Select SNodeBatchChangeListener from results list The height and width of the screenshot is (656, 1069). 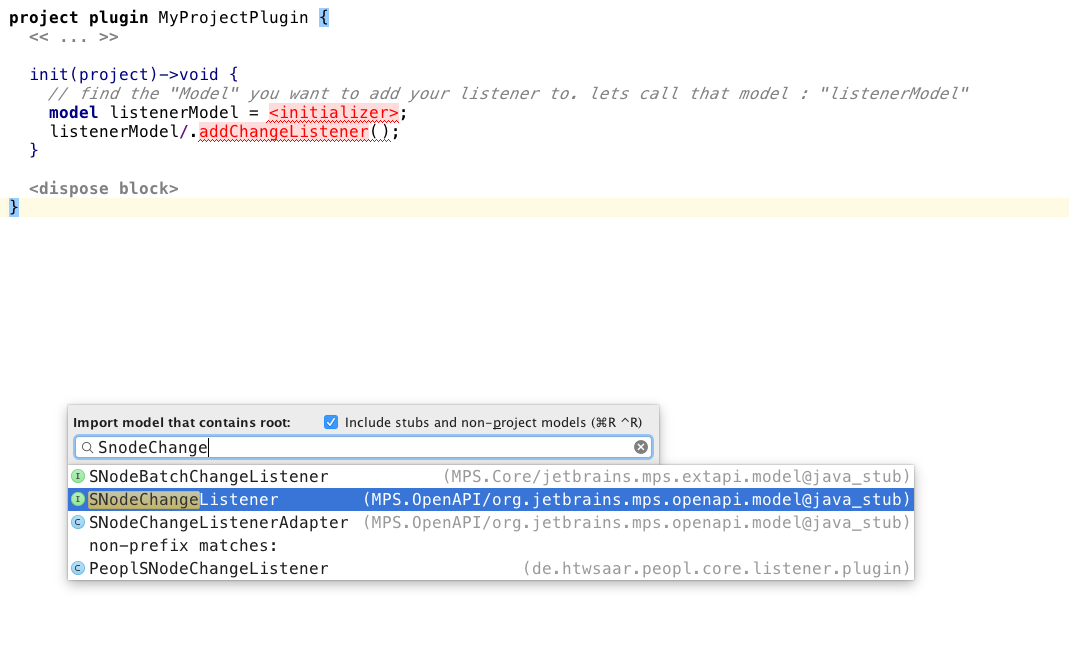tap(208, 476)
